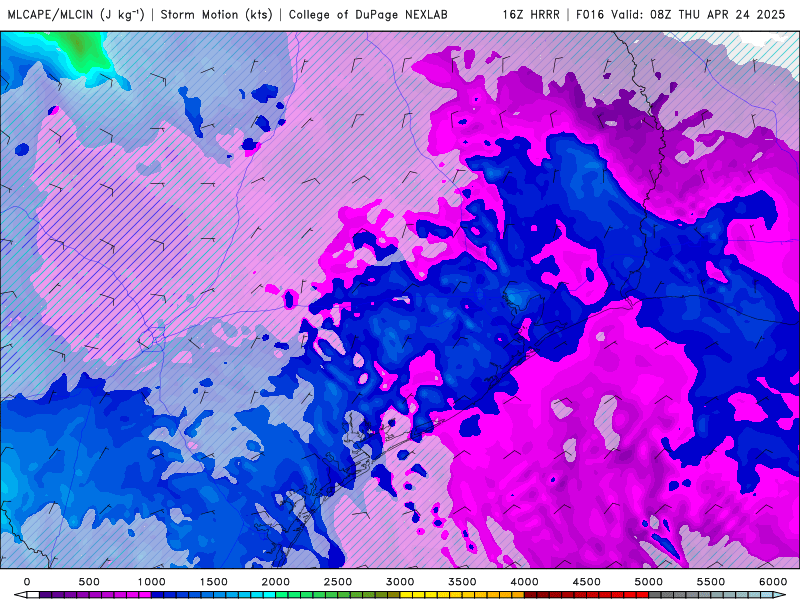Click the 500 label on the color scale
The height and width of the screenshot is (600, 800).
click(x=89, y=582)
